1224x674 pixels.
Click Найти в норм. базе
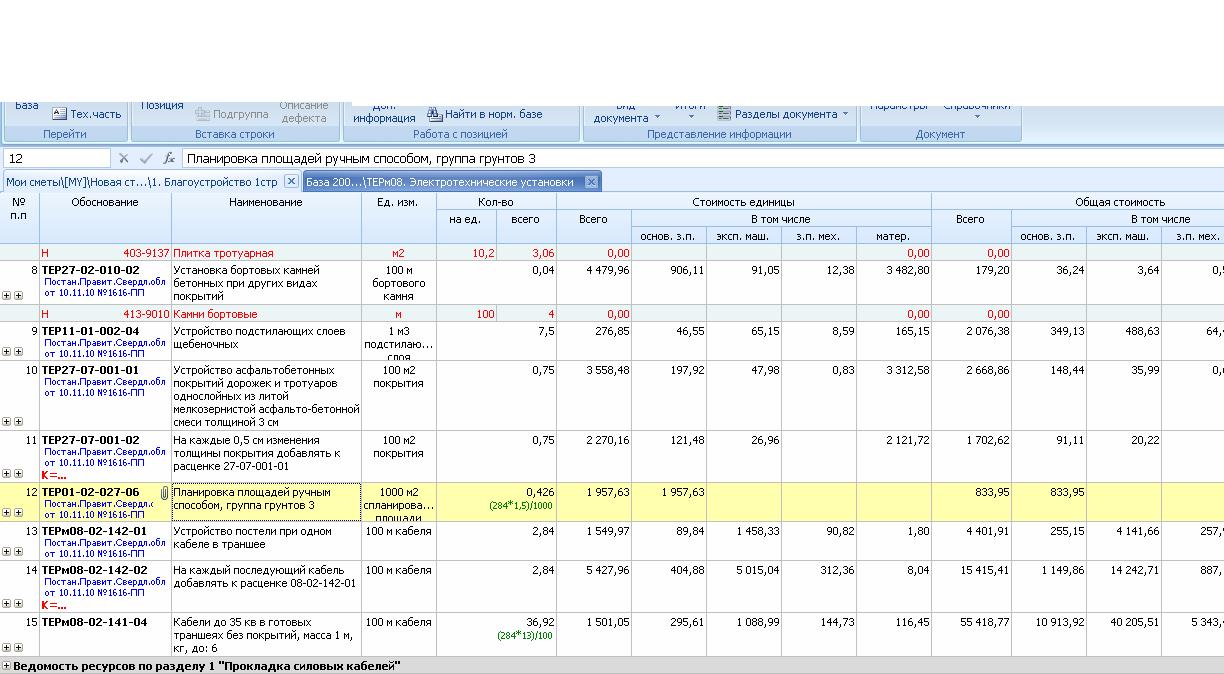pyautogui.click(x=485, y=114)
